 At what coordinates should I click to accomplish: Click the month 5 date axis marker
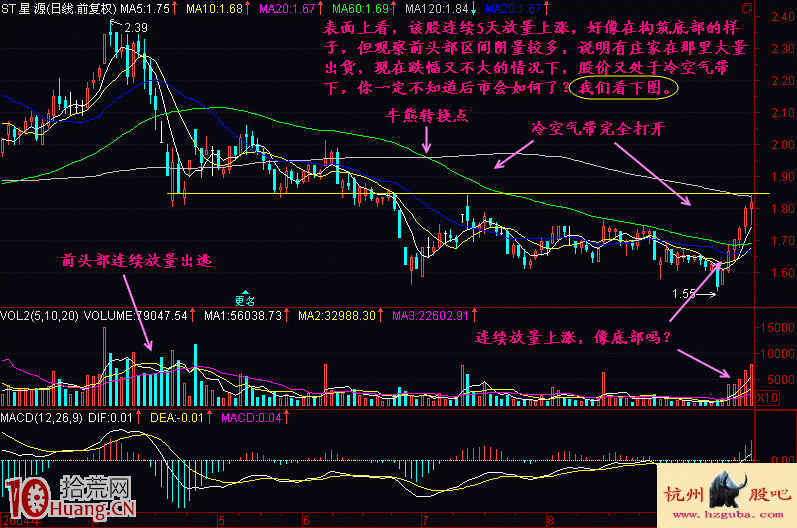221,521
